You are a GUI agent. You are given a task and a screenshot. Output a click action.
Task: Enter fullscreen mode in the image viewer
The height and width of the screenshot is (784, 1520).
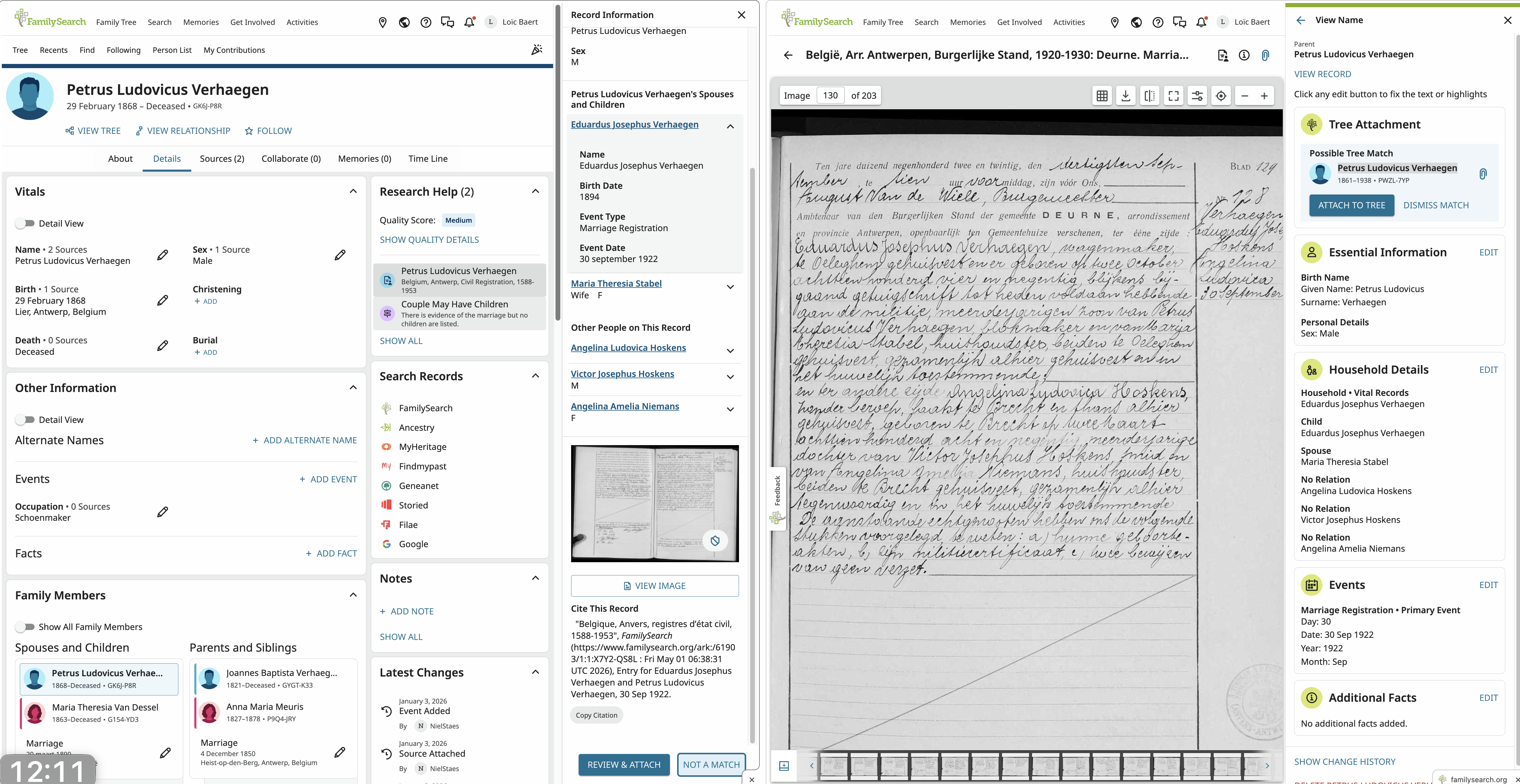click(1174, 95)
